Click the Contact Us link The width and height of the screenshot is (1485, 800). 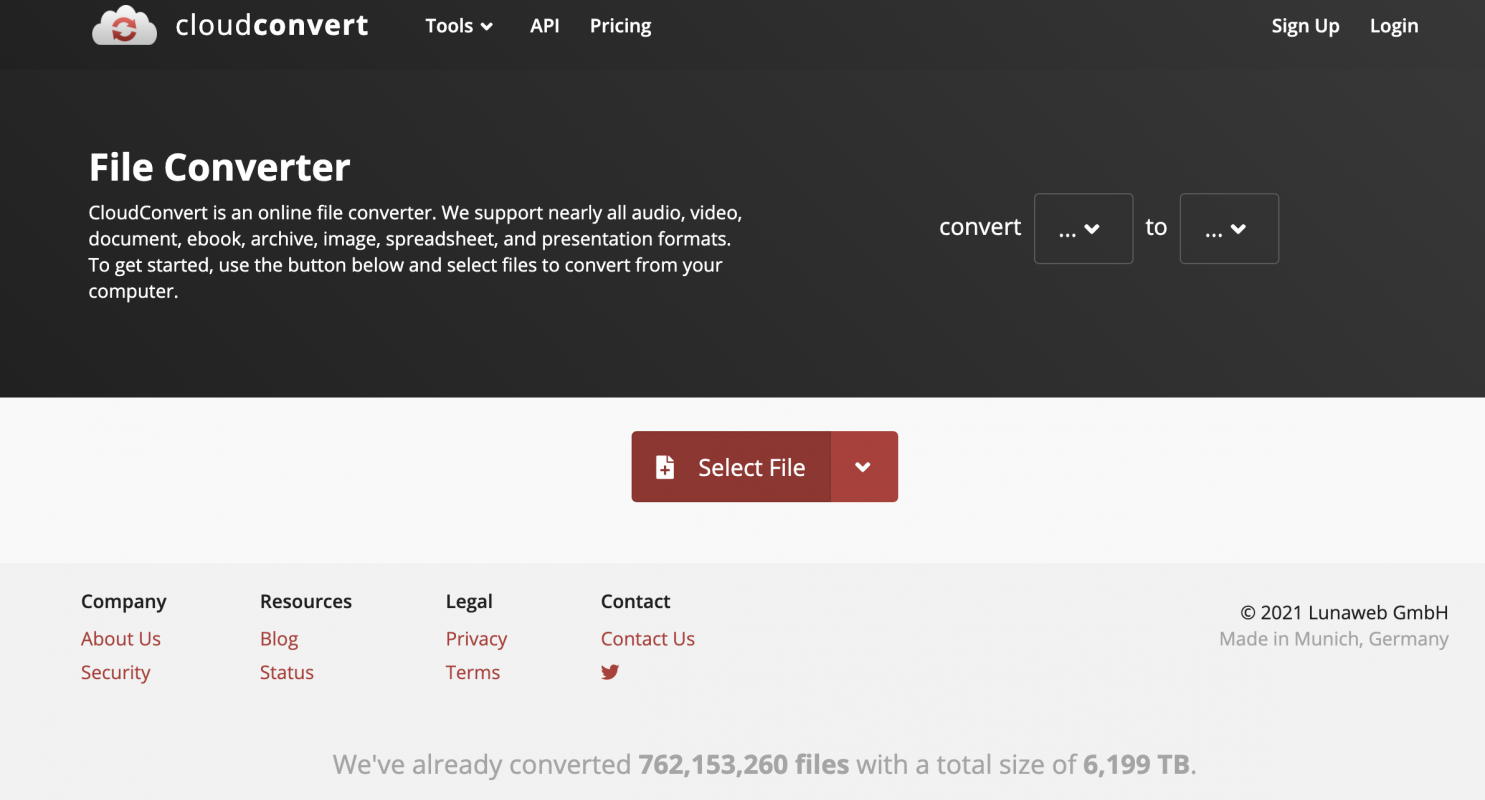click(648, 638)
